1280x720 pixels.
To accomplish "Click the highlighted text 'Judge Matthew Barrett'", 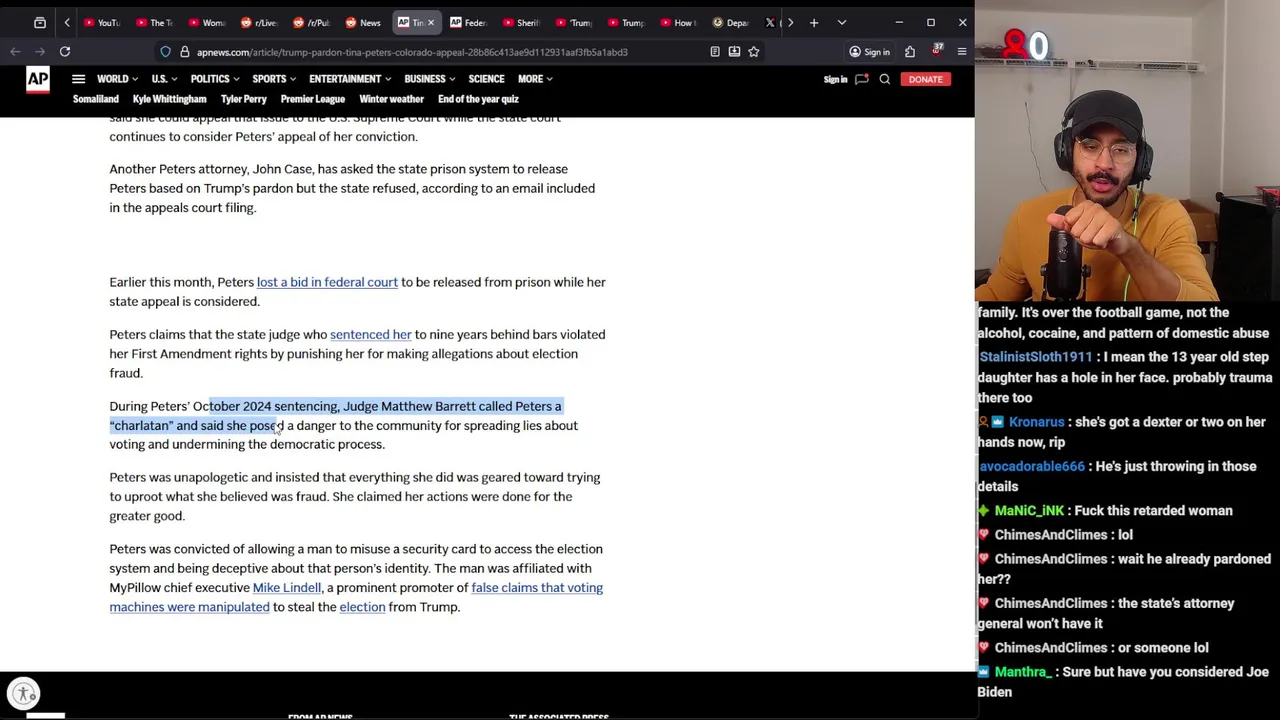I will pyautogui.click(x=409, y=406).
